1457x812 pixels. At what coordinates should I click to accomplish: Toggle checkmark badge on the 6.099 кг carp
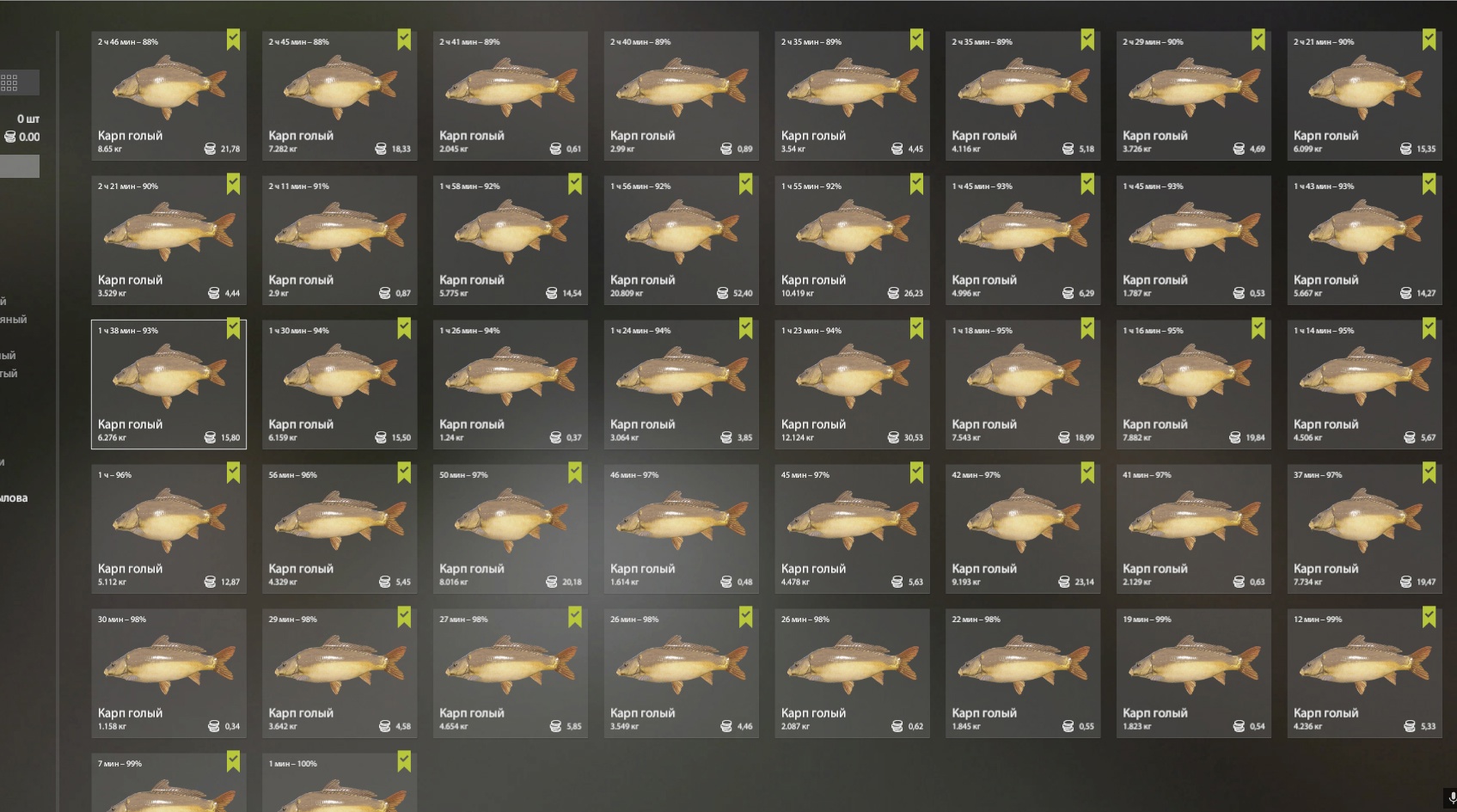click(x=1429, y=40)
